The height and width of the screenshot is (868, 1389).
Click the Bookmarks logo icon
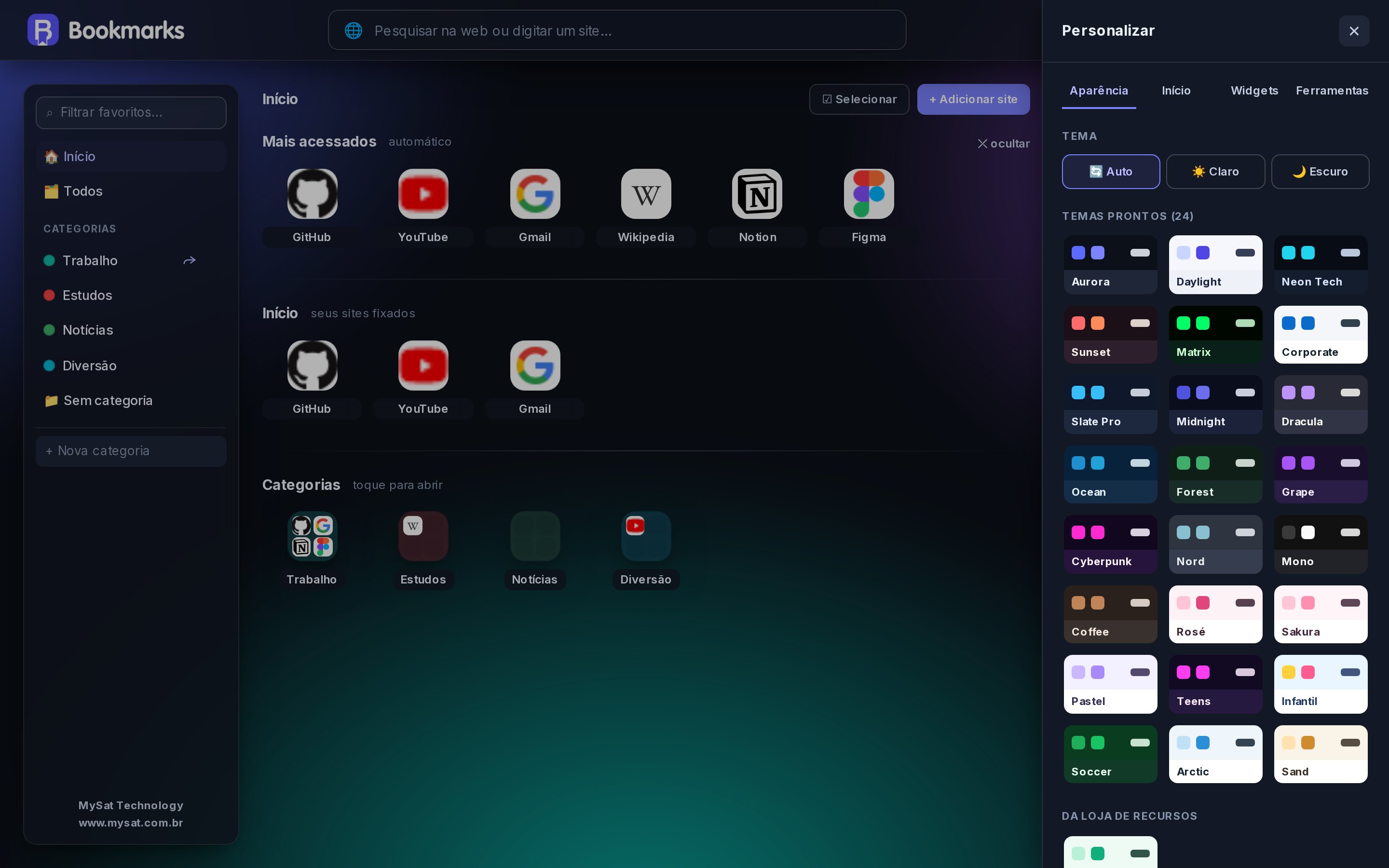coord(43,30)
